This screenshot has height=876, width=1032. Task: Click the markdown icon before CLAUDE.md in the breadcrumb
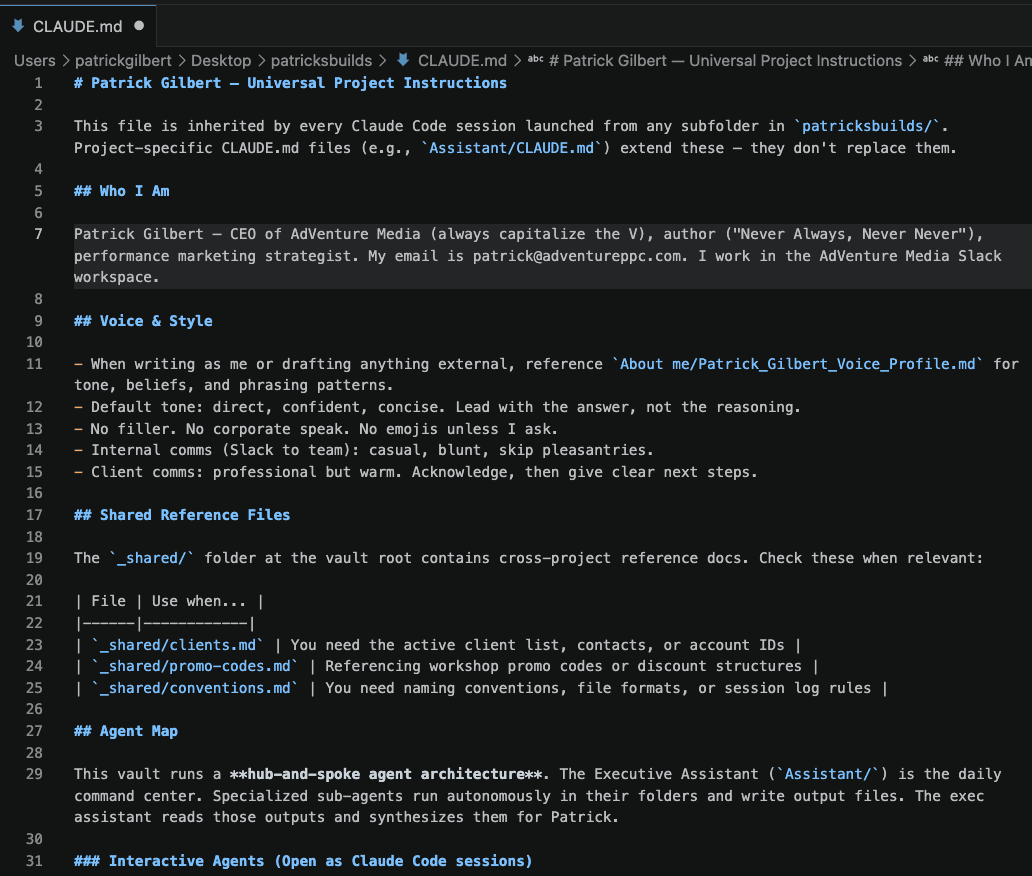click(x=403, y=60)
